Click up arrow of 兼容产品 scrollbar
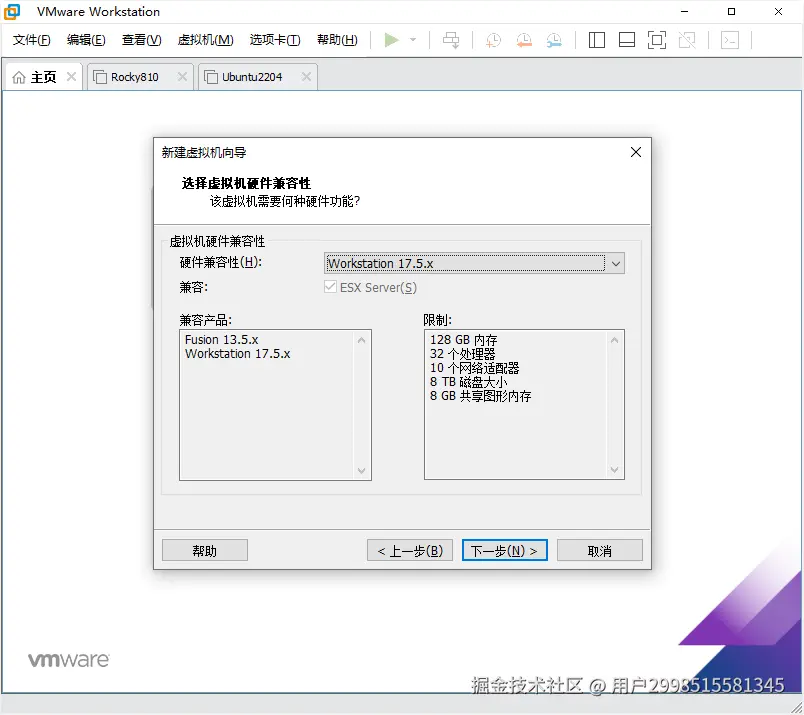 (x=361, y=341)
